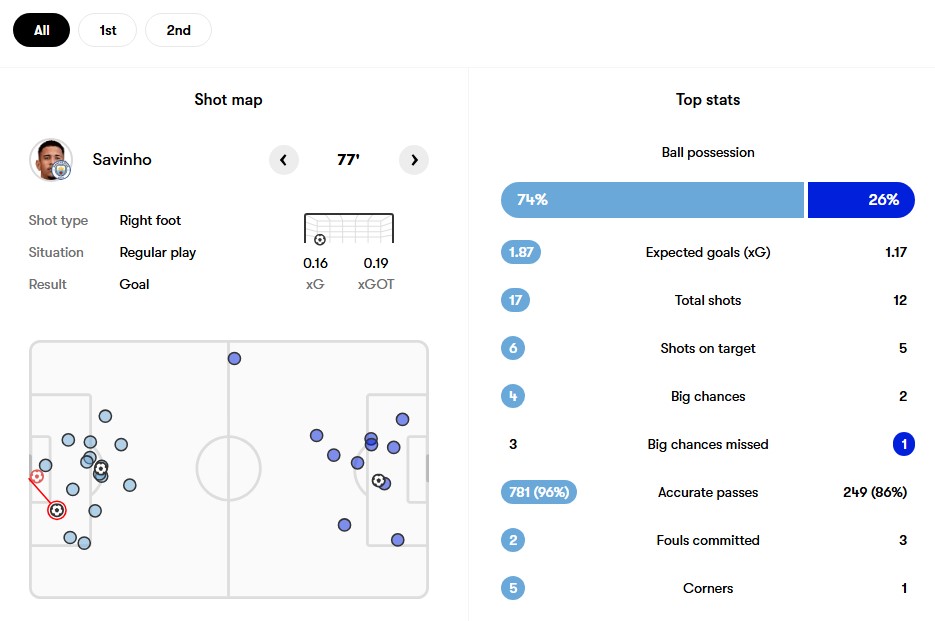Click the ball icon in goal-mouth diagram
935x621 pixels.
[320, 240]
